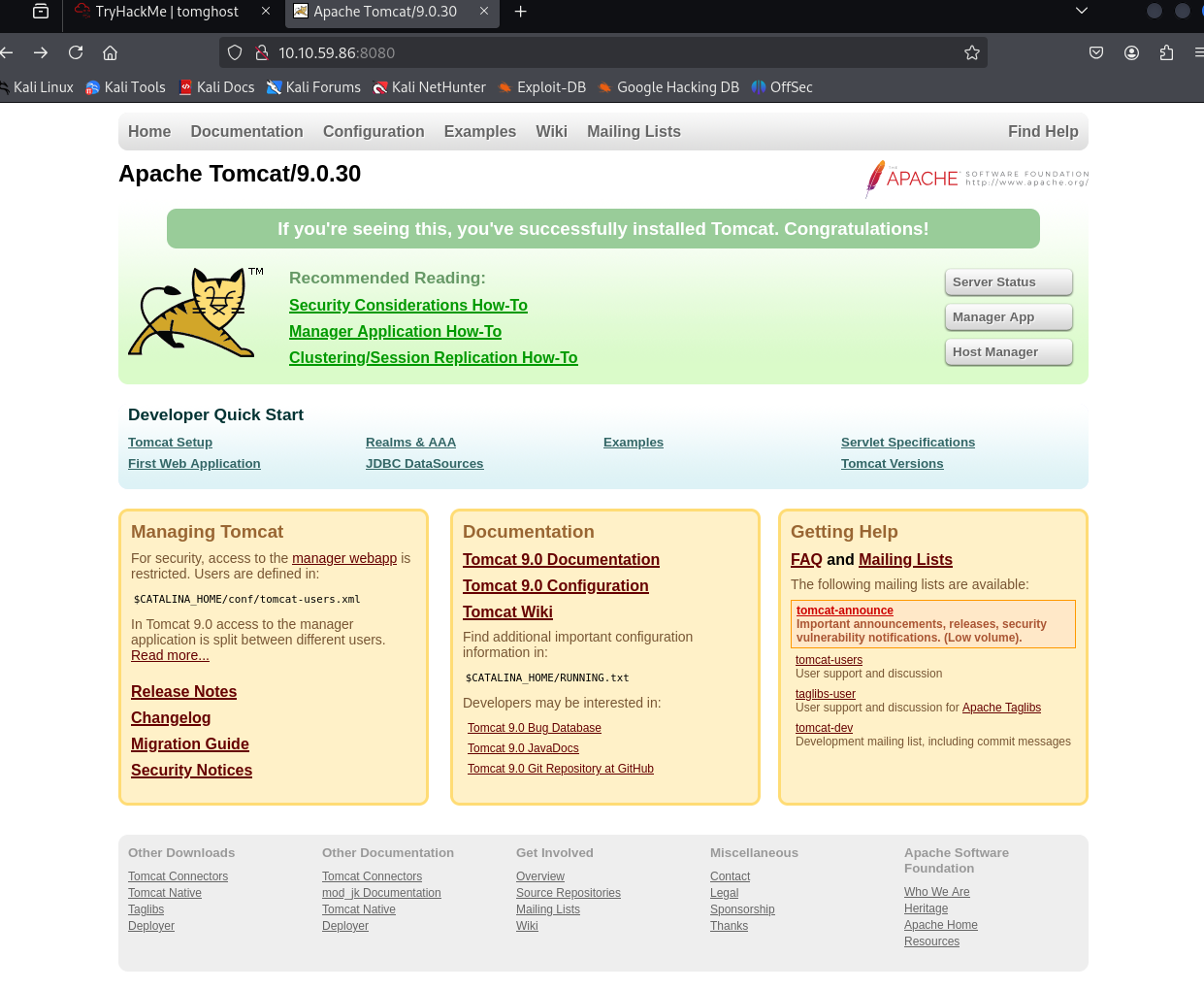Viewport: 1204px width, 990px height.
Task: Open the Firefox account icon
Action: point(1131,52)
